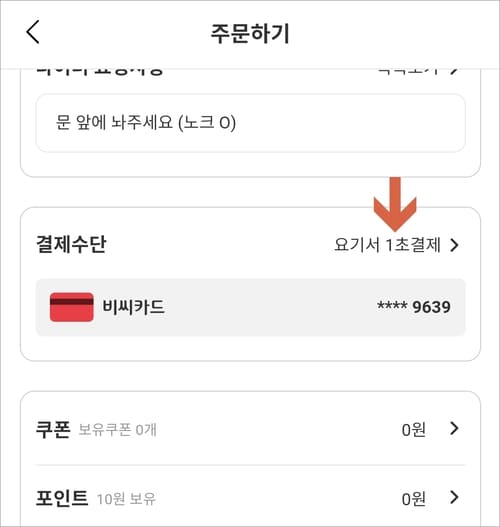The height and width of the screenshot is (527, 500).
Task: Click the point amount 0원
Action: pyautogui.click(x=414, y=499)
